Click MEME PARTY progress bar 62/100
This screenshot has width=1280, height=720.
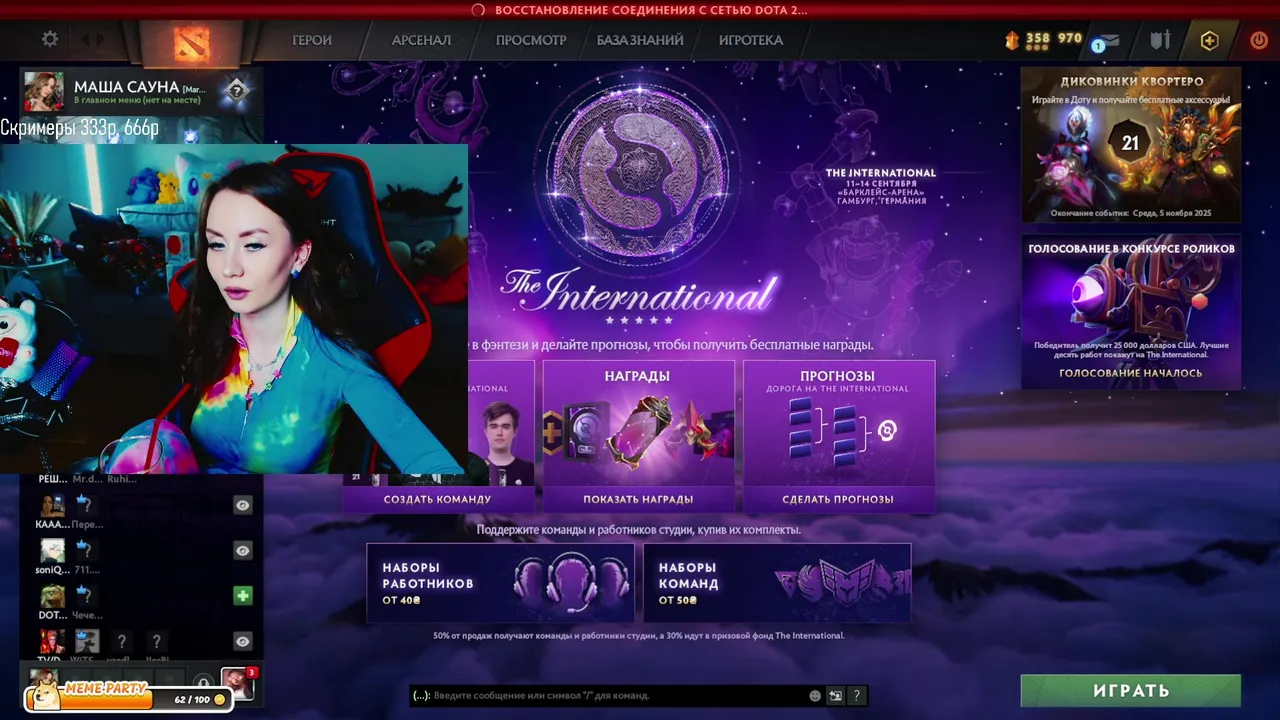128,699
